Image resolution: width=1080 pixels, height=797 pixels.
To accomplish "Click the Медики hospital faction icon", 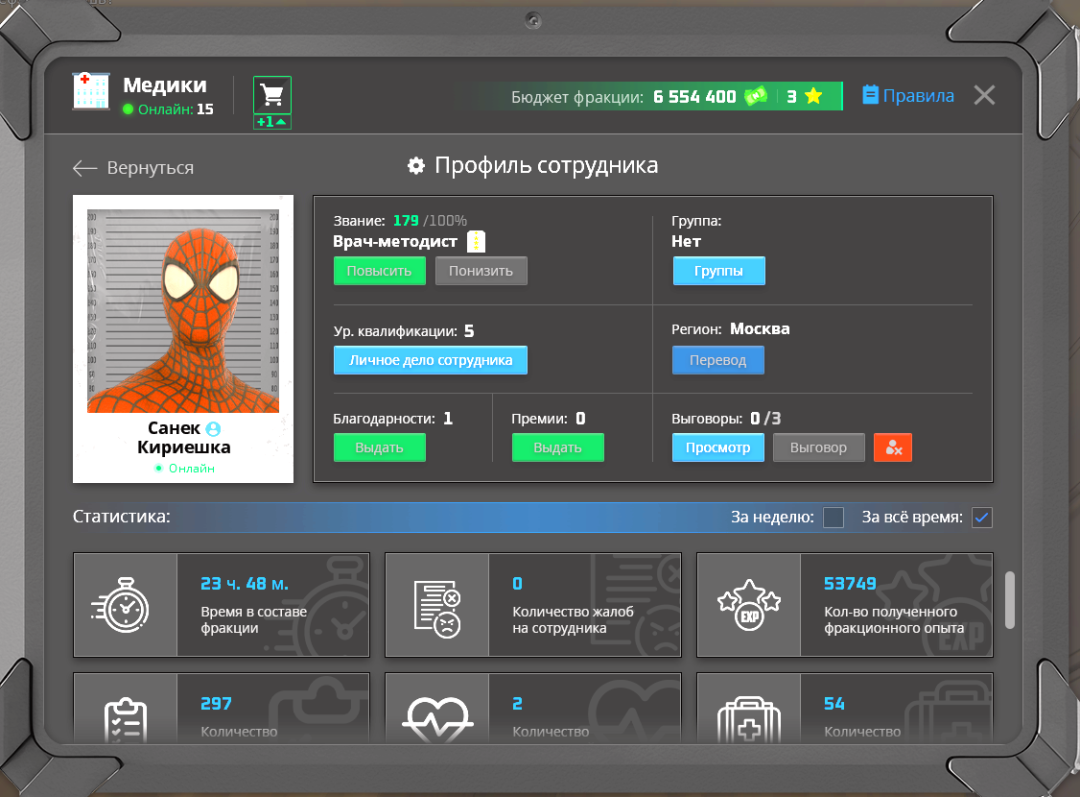I will (91, 90).
